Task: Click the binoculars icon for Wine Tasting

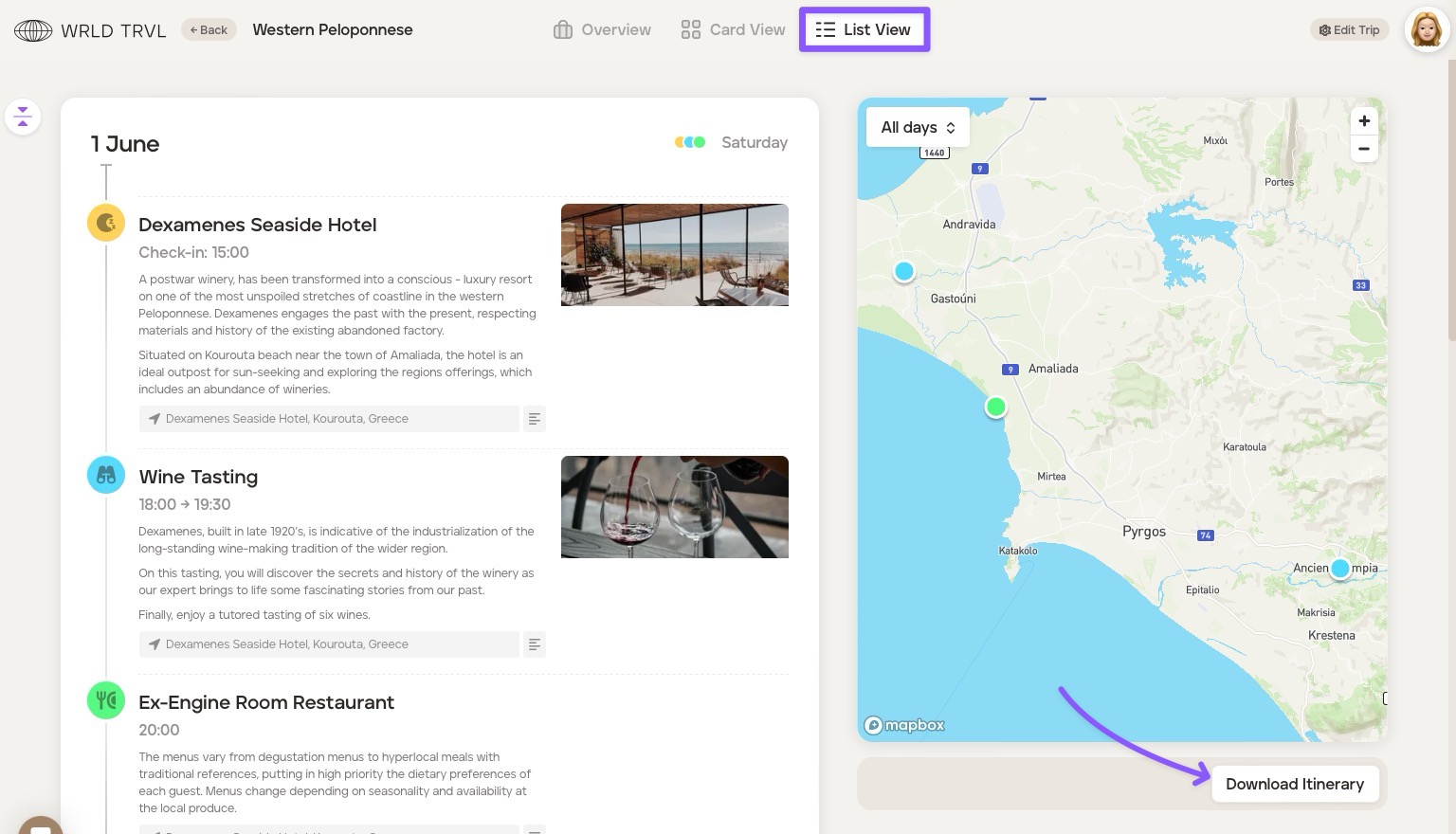Action: 106,476
